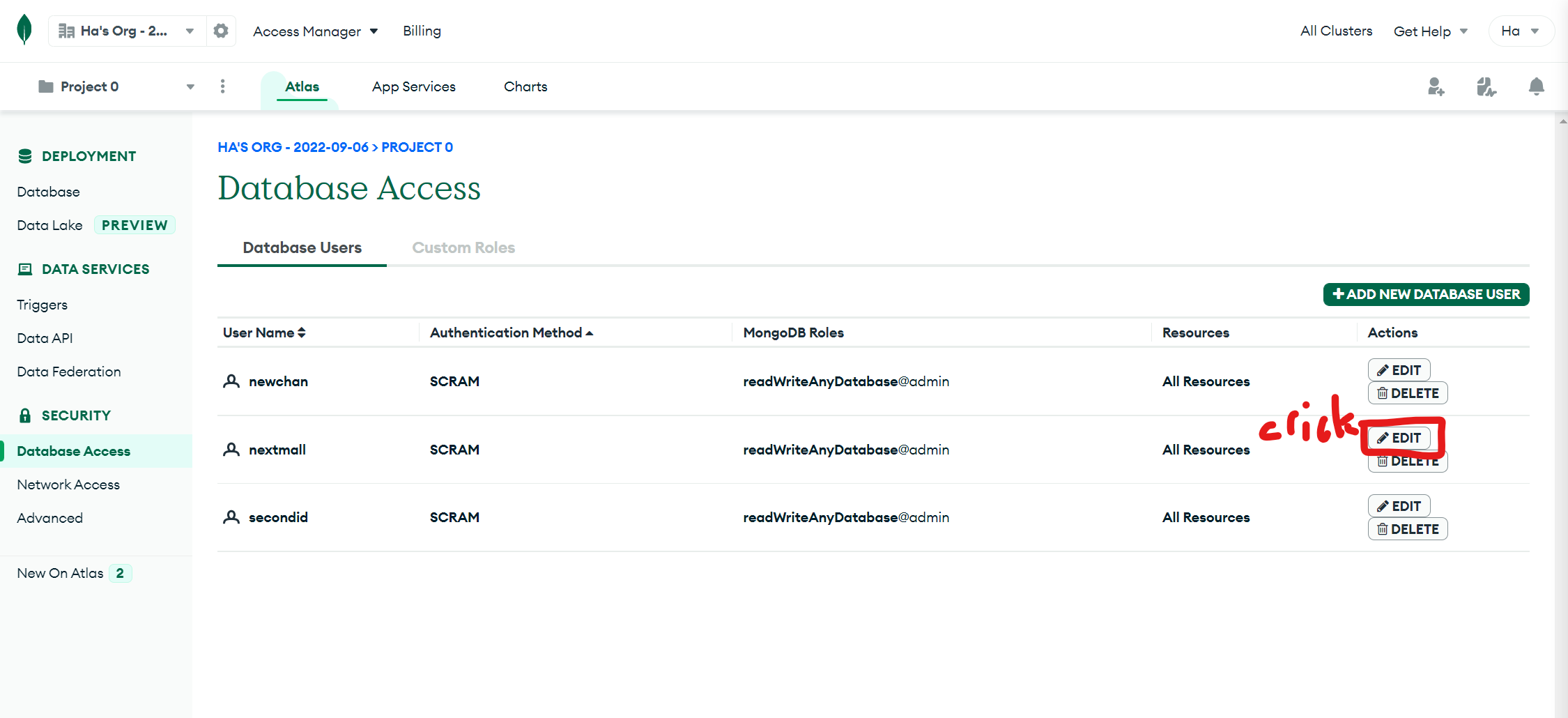Go to All Clusters
This screenshot has height=718, width=1568.
1336,31
